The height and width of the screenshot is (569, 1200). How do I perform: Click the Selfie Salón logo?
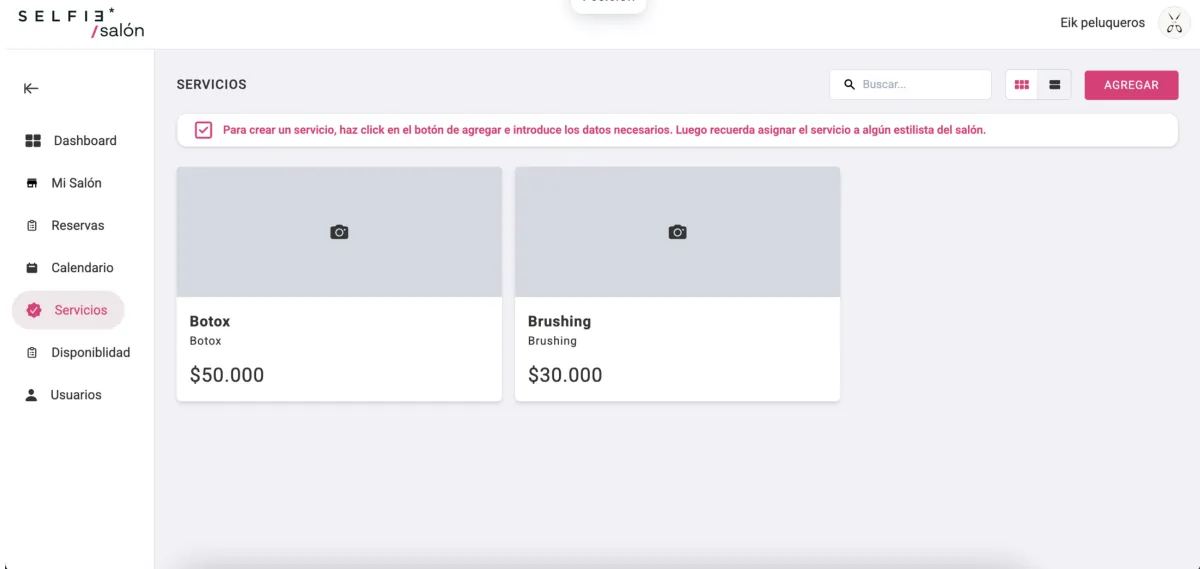tap(82, 23)
